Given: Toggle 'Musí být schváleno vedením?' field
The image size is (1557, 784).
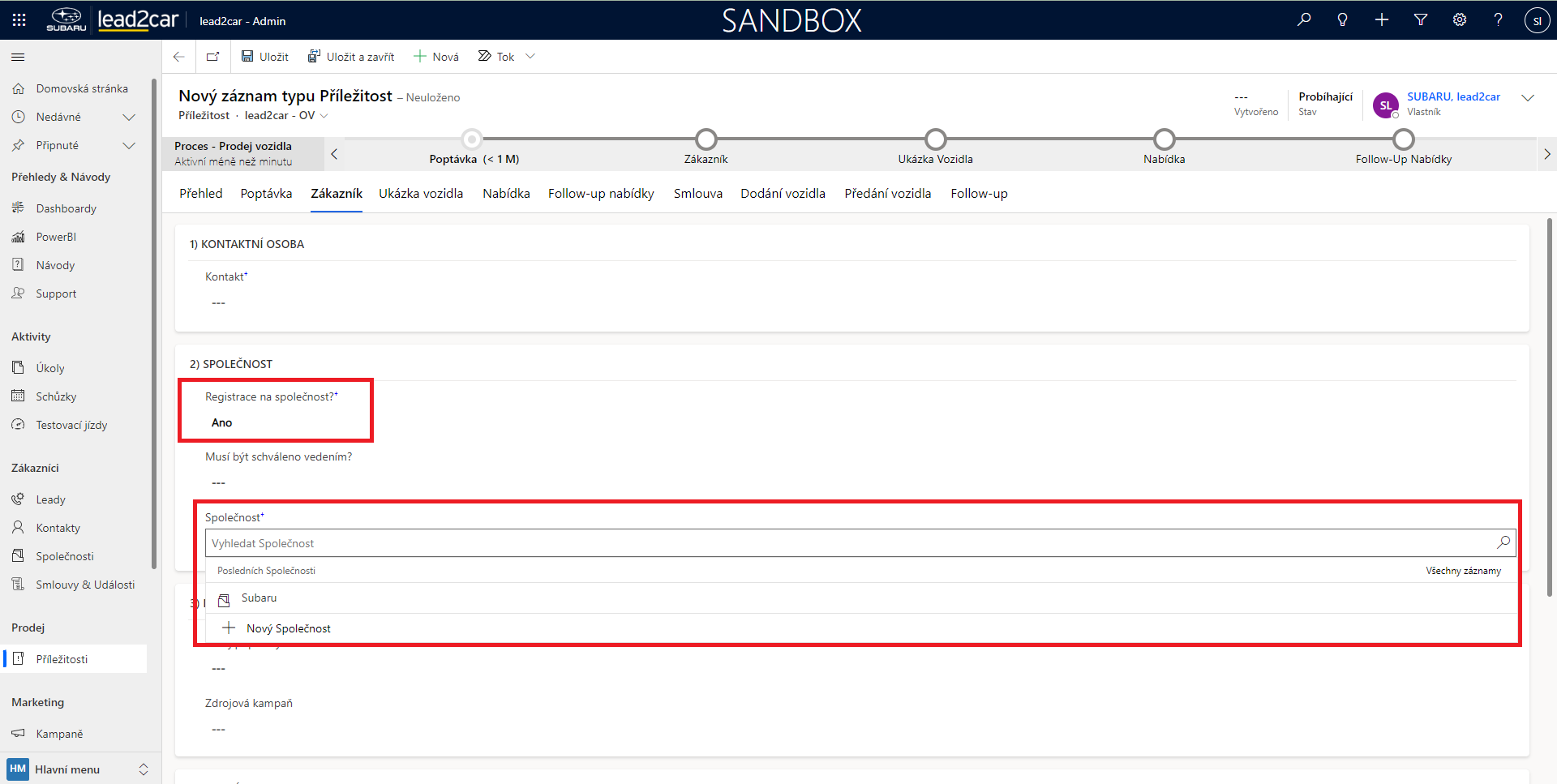Looking at the screenshot, I should click(x=219, y=482).
